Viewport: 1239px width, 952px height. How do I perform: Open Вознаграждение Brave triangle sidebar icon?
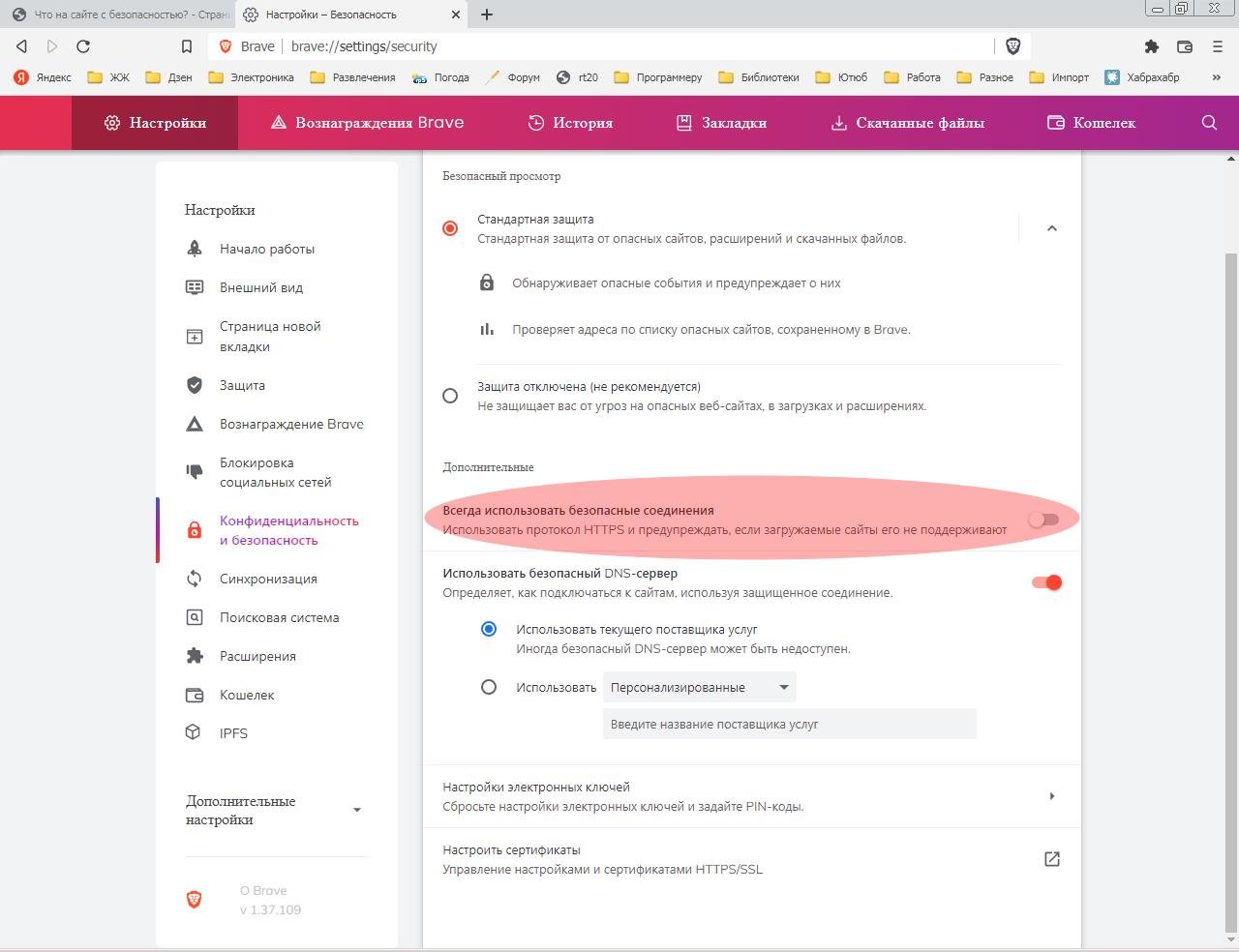[195, 424]
